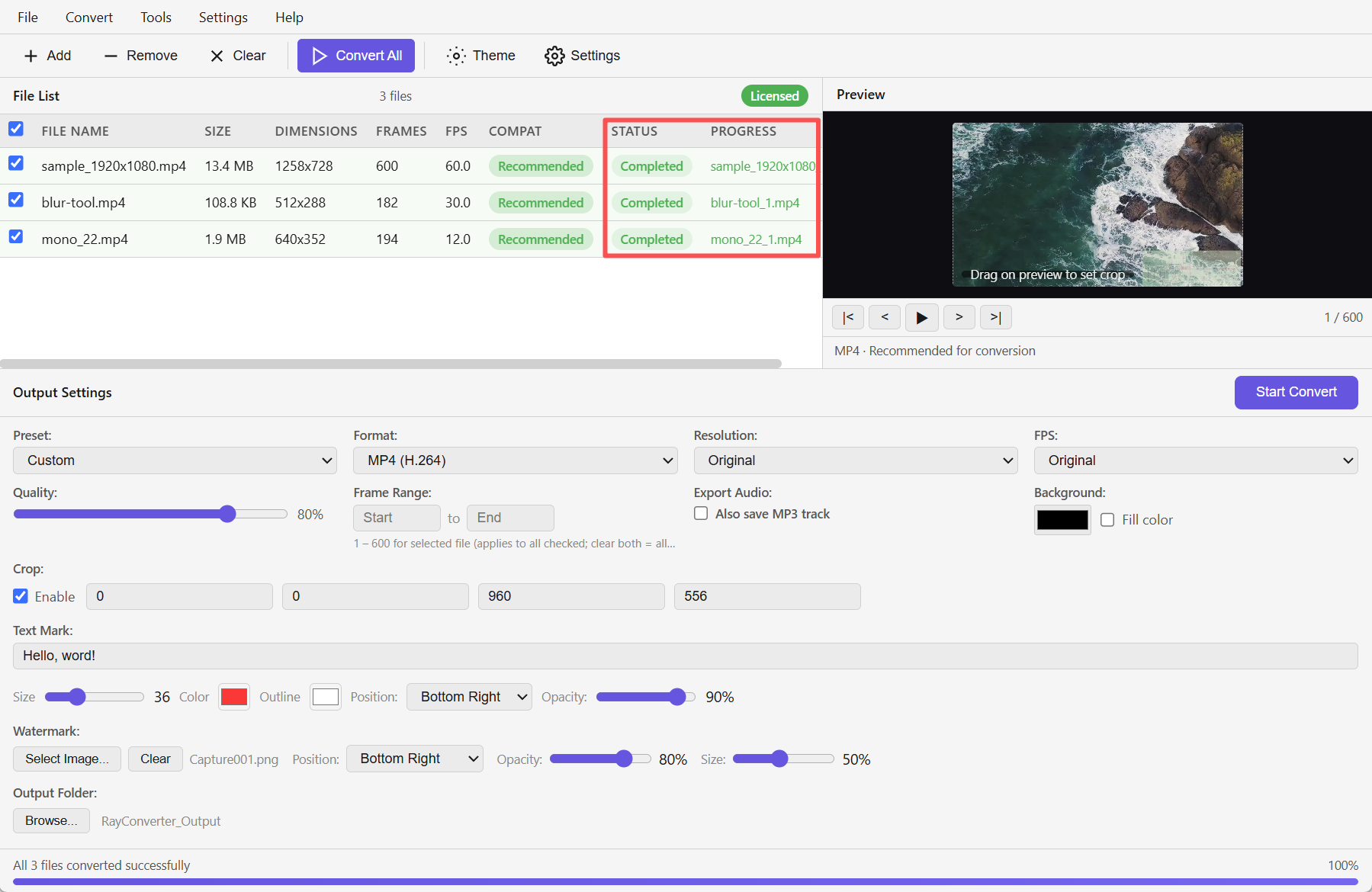Open the Help menu
The image size is (1372, 892).
point(289,17)
